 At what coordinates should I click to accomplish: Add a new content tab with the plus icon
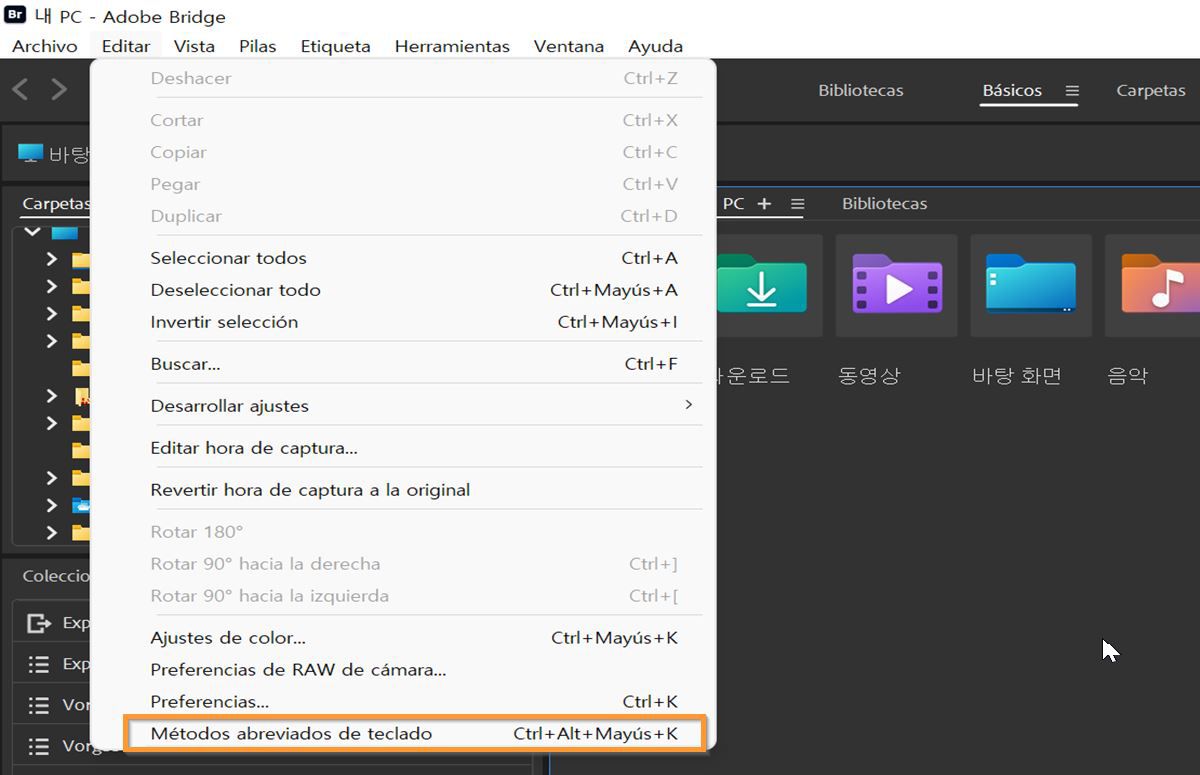pyautogui.click(x=764, y=204)
